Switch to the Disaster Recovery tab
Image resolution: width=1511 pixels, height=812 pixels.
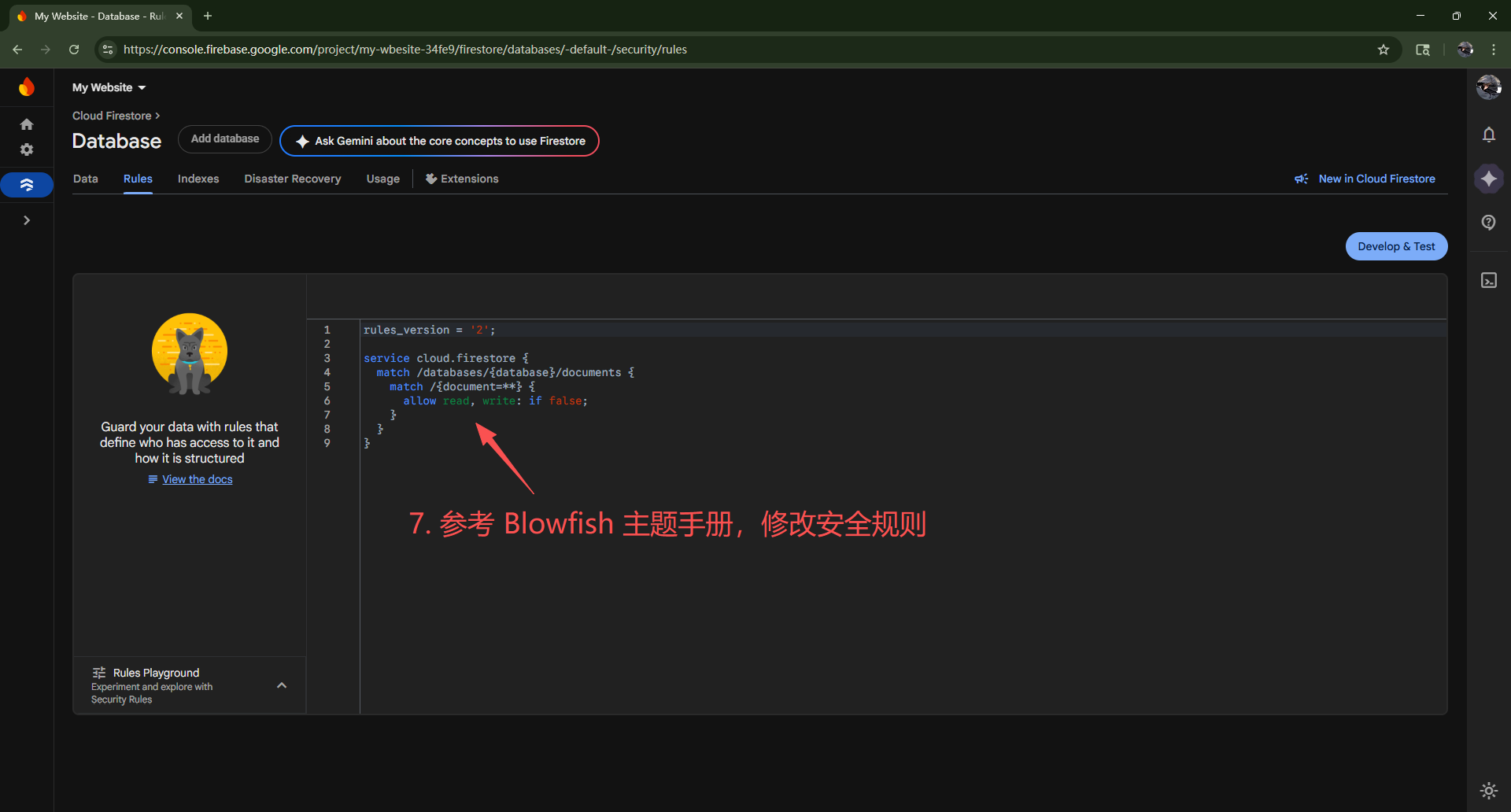click(292, 179)
